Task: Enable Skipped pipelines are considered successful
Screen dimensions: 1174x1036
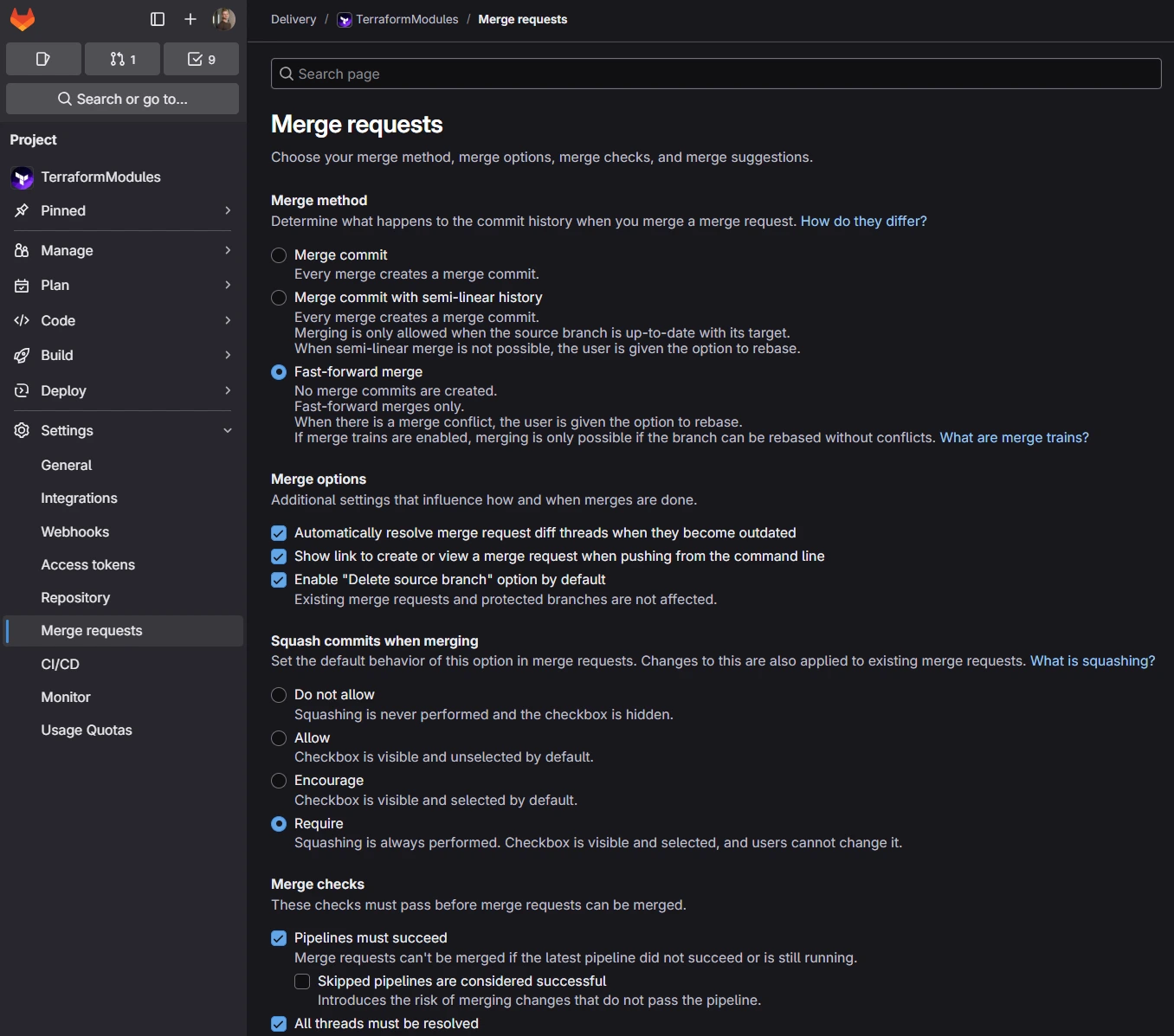Action: [x=302, y=981]
